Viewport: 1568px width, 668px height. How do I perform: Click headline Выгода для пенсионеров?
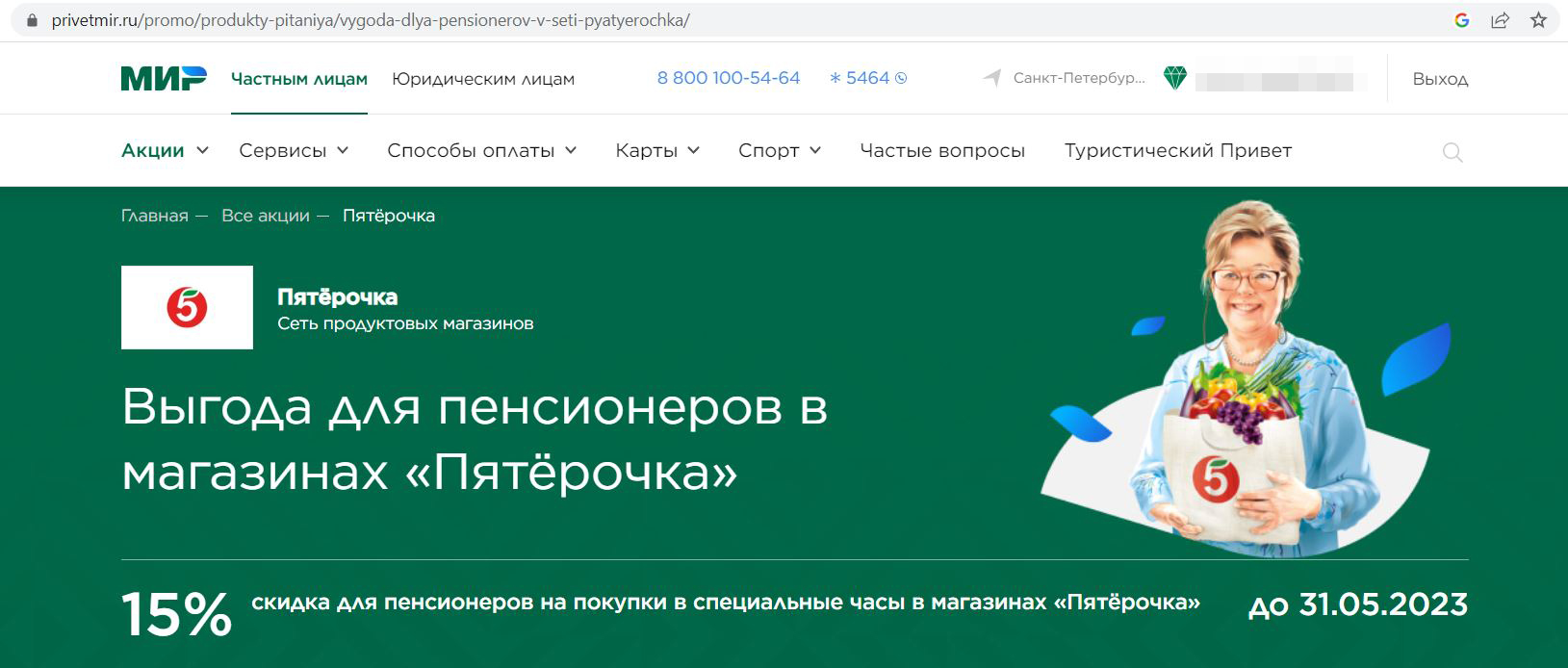click(475, 439)
